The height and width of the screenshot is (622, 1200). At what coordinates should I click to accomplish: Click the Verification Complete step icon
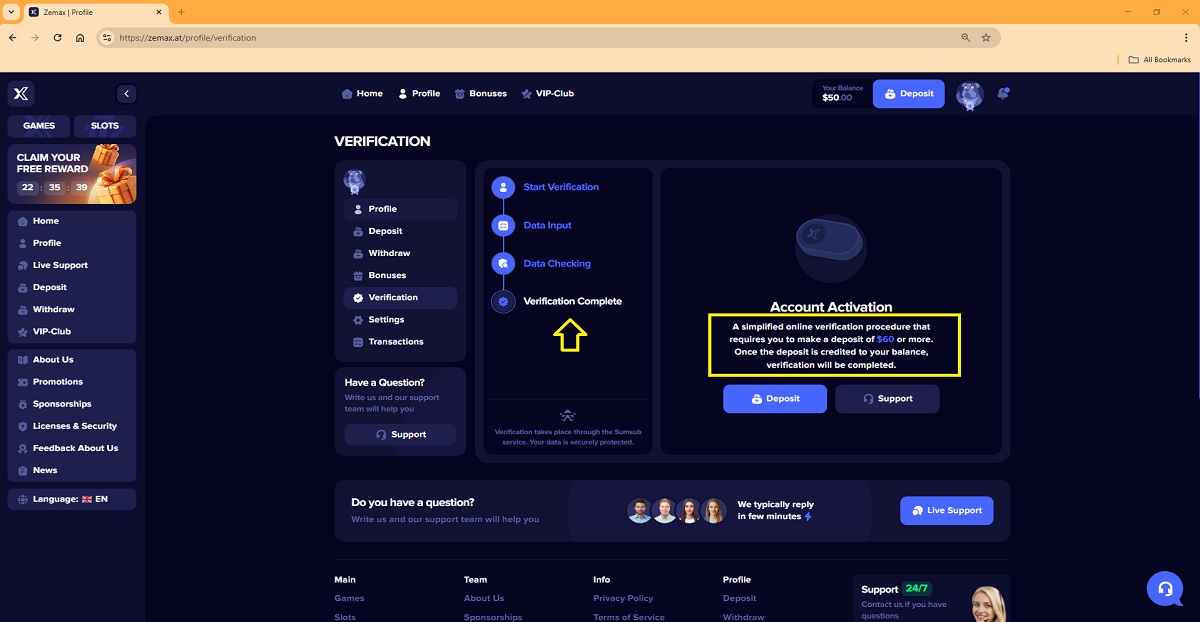pos(503,301)
